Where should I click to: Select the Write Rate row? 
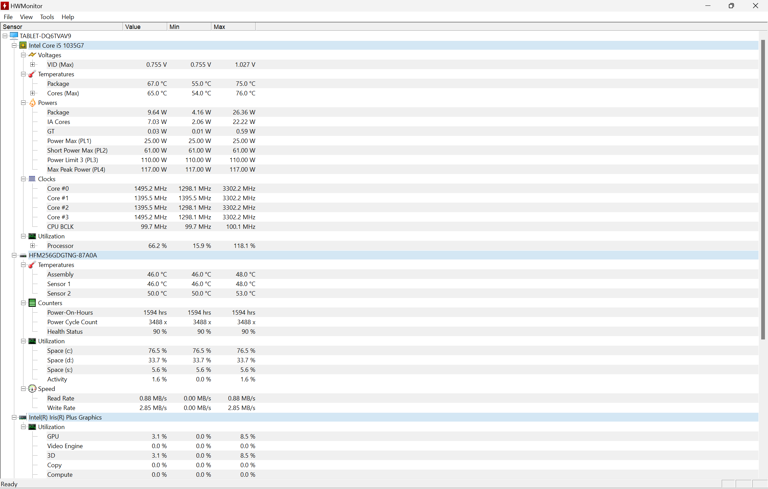click(x=379, y=408)
